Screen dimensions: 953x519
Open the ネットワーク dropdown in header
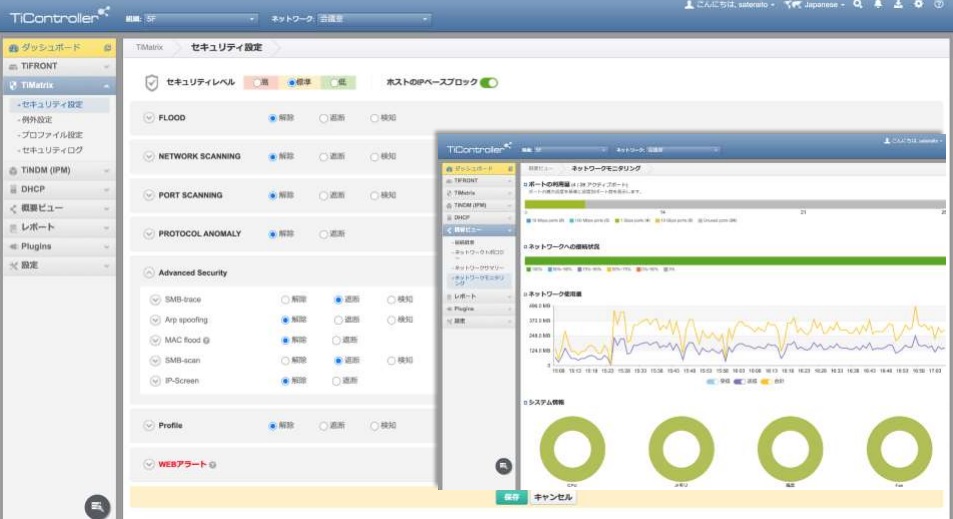pyautogui.click(x=374, y=19)
